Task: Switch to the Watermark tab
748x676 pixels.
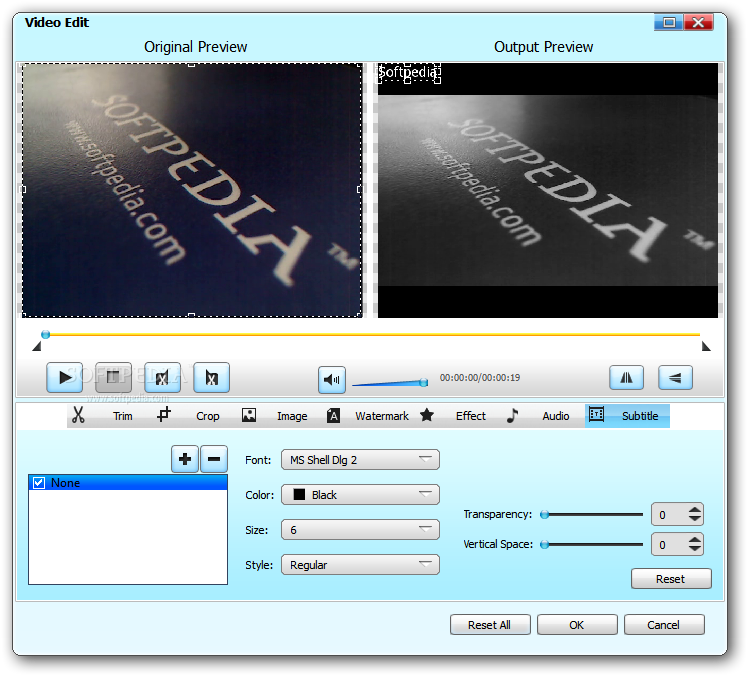Action: (368, 416)
